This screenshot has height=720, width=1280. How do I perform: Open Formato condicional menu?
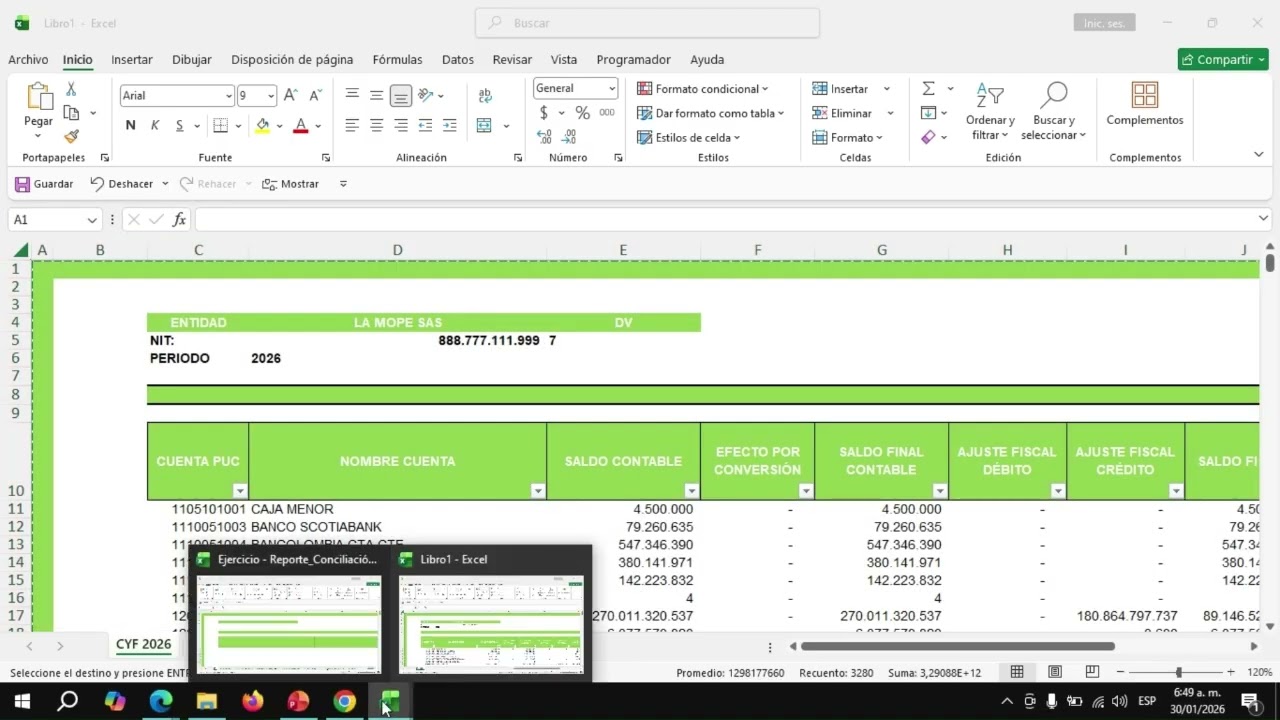tap(703, 89)
